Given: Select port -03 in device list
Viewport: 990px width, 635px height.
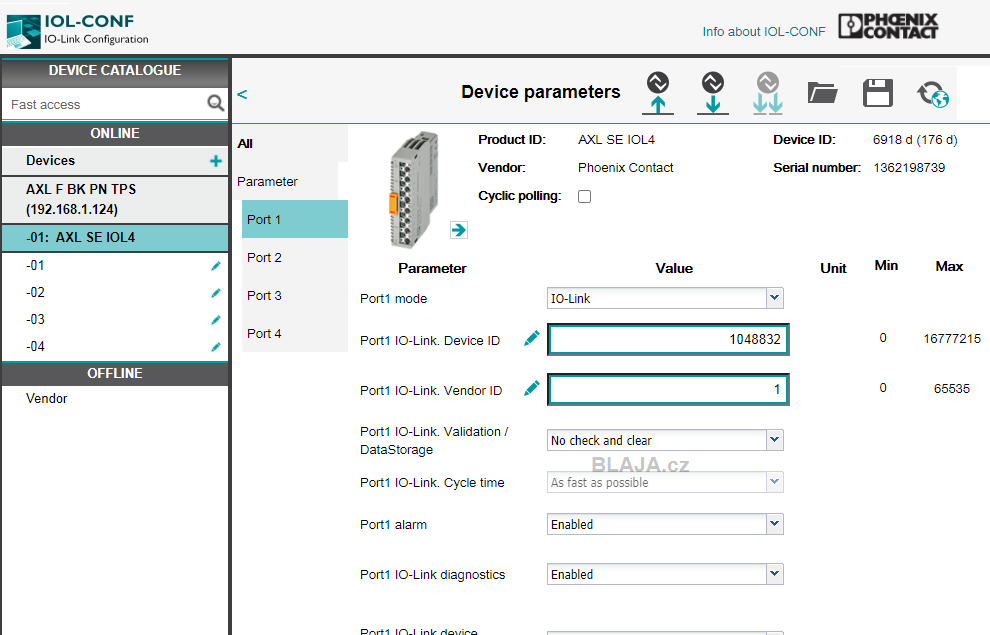Looking at the screenshot, I should pos(115,320).
